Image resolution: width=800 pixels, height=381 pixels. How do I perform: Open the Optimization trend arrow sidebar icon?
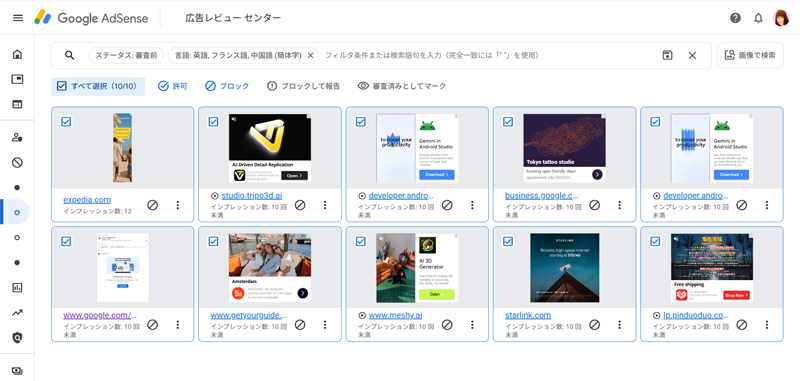click(x=17, y=313)
